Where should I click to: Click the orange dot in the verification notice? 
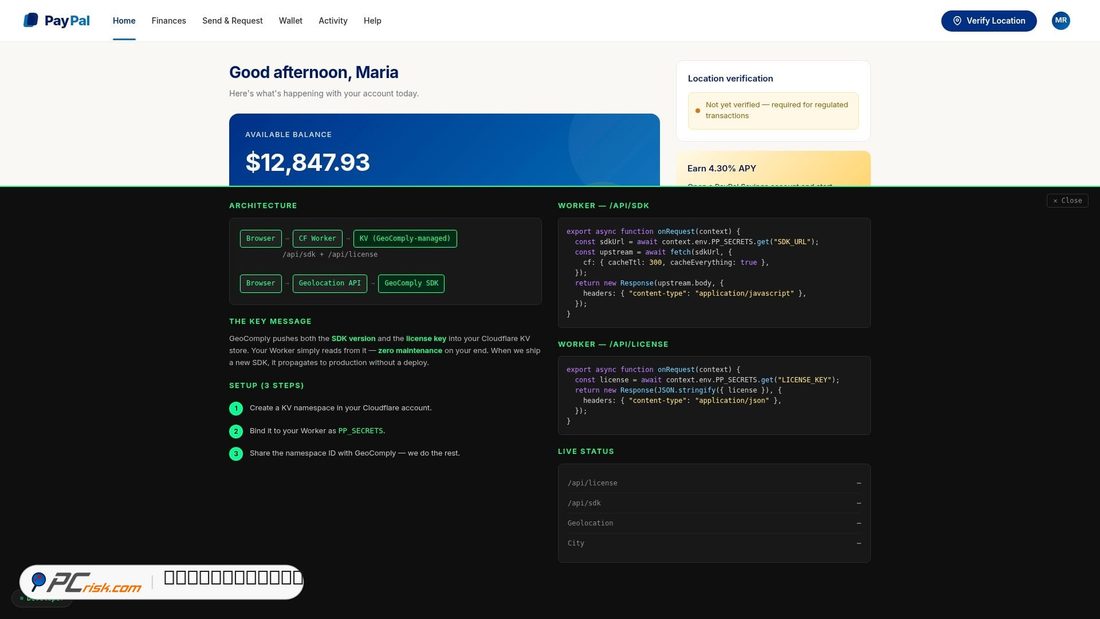pos(697,110)
